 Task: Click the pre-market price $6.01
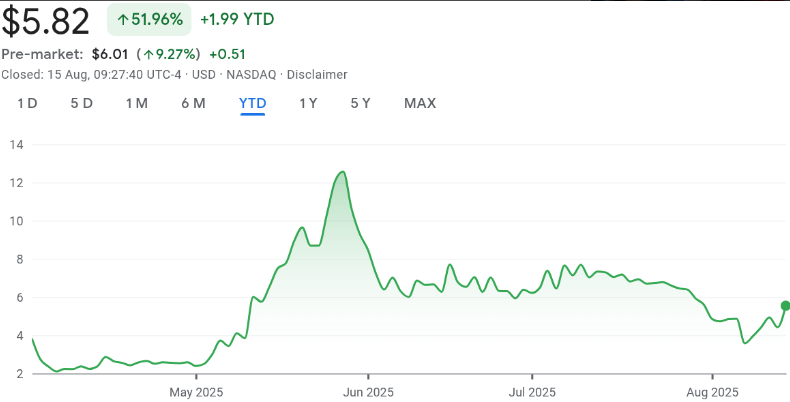[111, 54]
